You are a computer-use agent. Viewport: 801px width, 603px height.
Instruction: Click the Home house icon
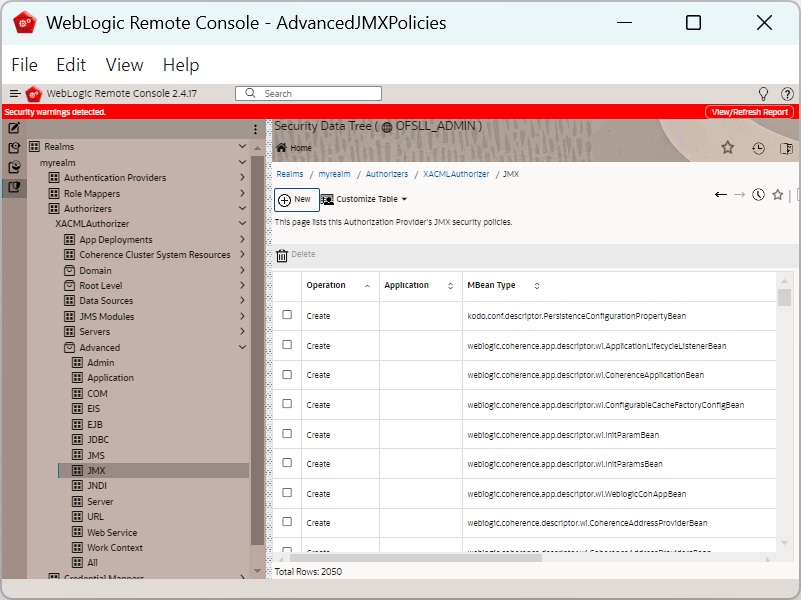[281, 148]
